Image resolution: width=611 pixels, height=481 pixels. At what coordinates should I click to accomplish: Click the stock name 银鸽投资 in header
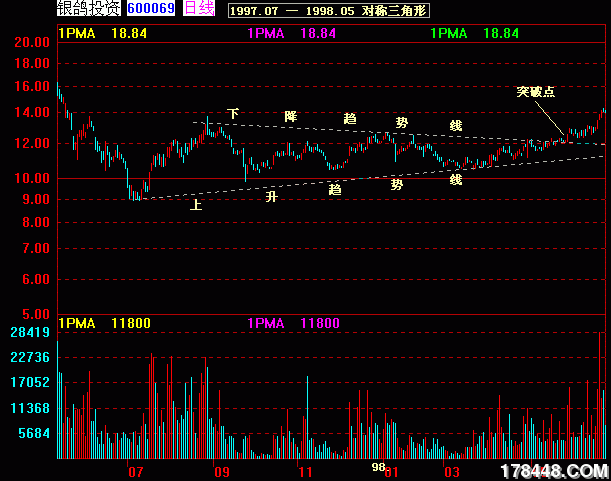coord(90,9)
